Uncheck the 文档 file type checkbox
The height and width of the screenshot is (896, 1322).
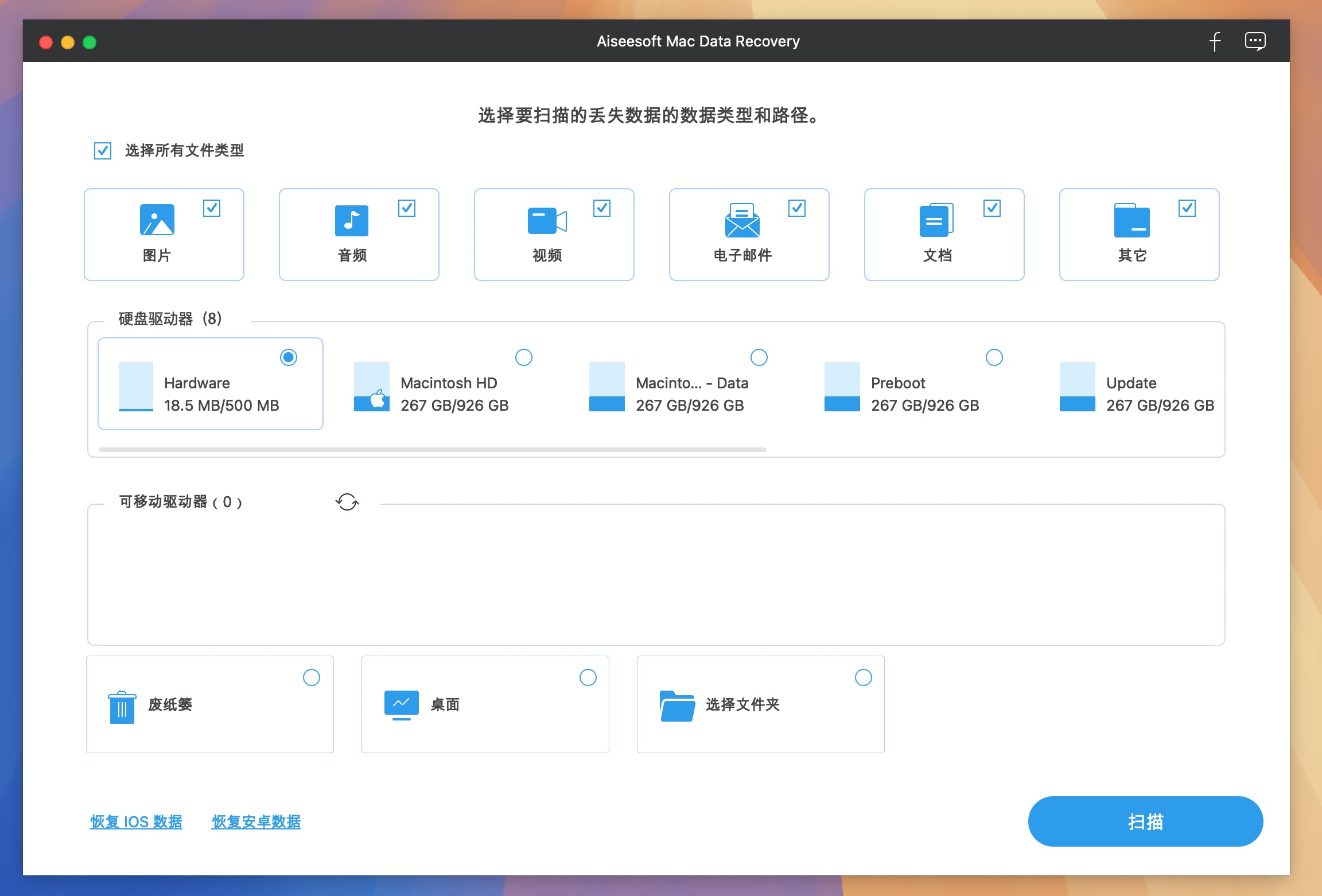coord(992,208)
